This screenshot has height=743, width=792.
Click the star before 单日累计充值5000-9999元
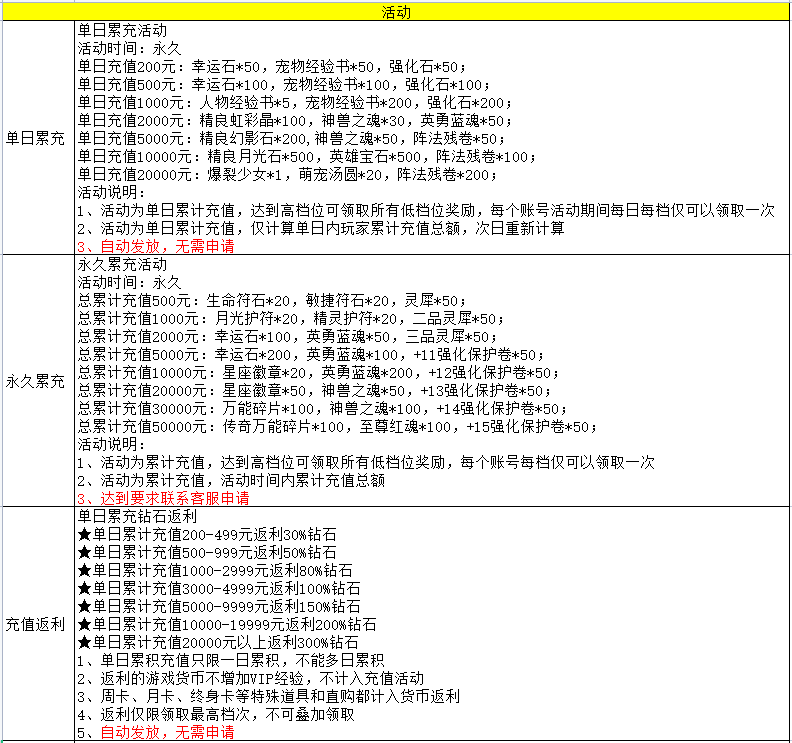coord(84,607)
